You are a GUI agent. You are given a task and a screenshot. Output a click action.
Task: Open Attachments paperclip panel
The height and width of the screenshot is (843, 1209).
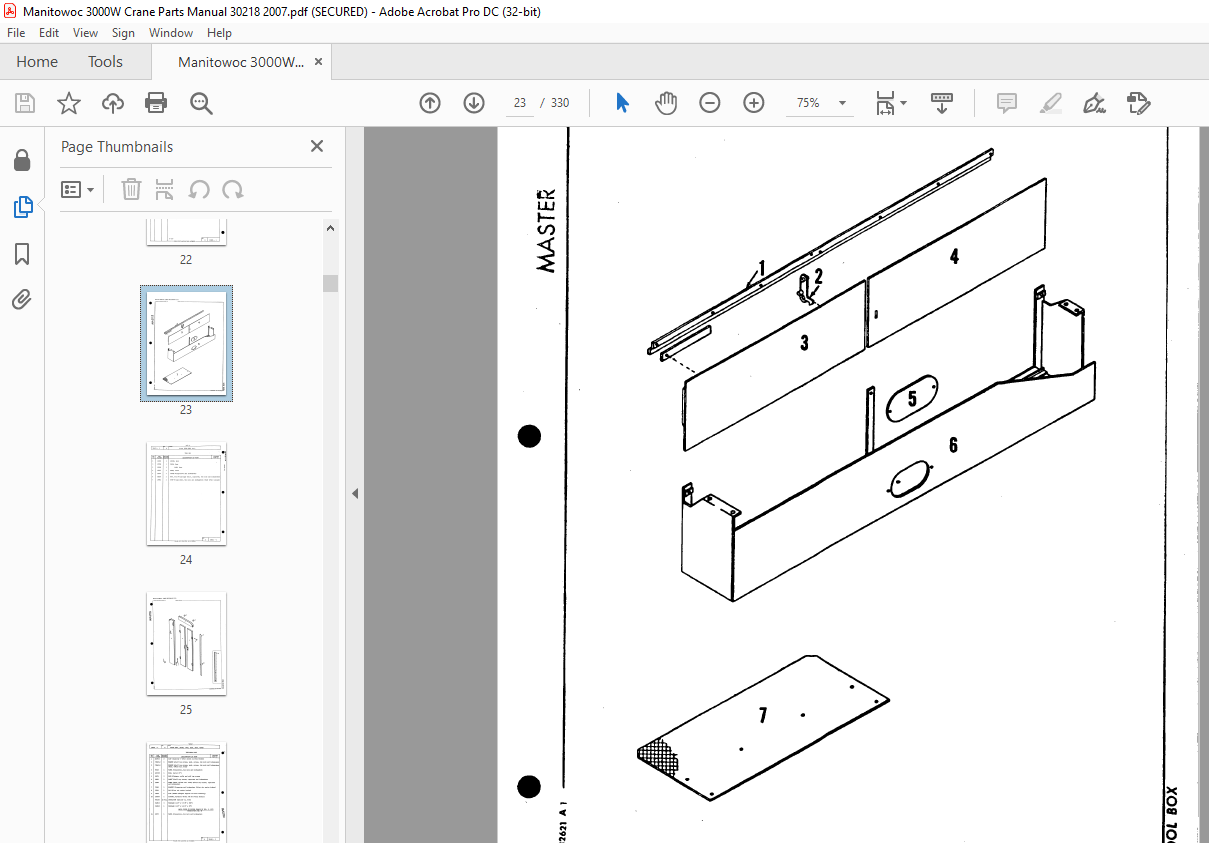coord(22,299)
